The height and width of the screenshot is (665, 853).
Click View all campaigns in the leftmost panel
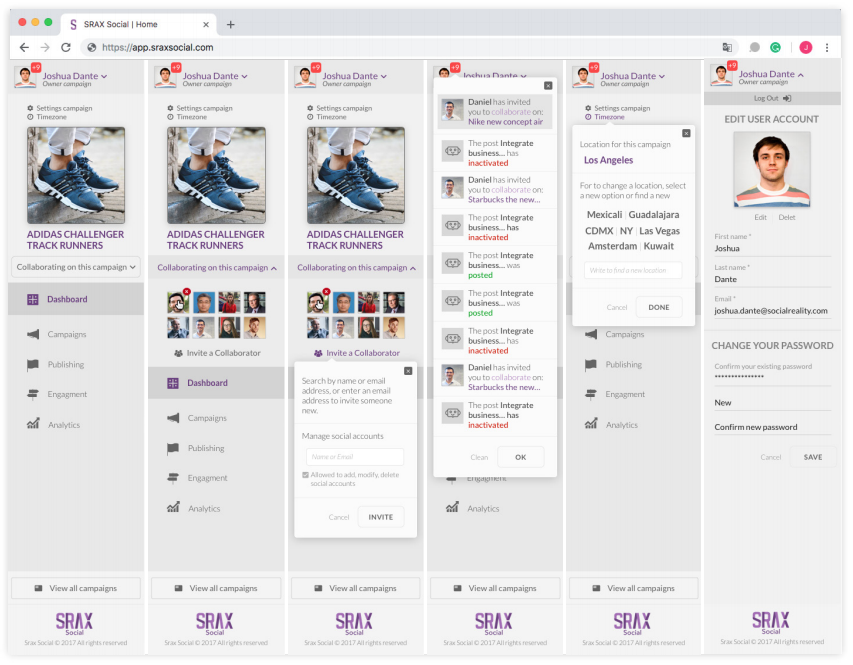pyautogui.click(x=76, y=588)
